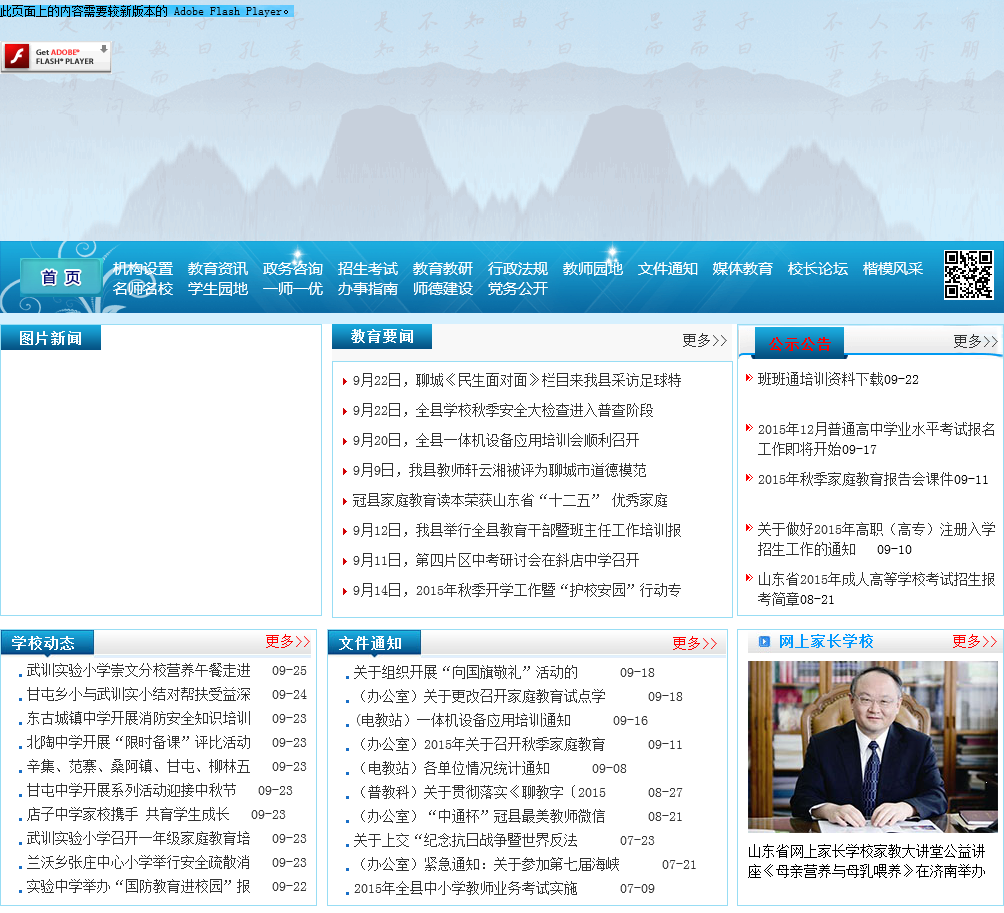Open the 教育教研 menu item

point(442,268)
